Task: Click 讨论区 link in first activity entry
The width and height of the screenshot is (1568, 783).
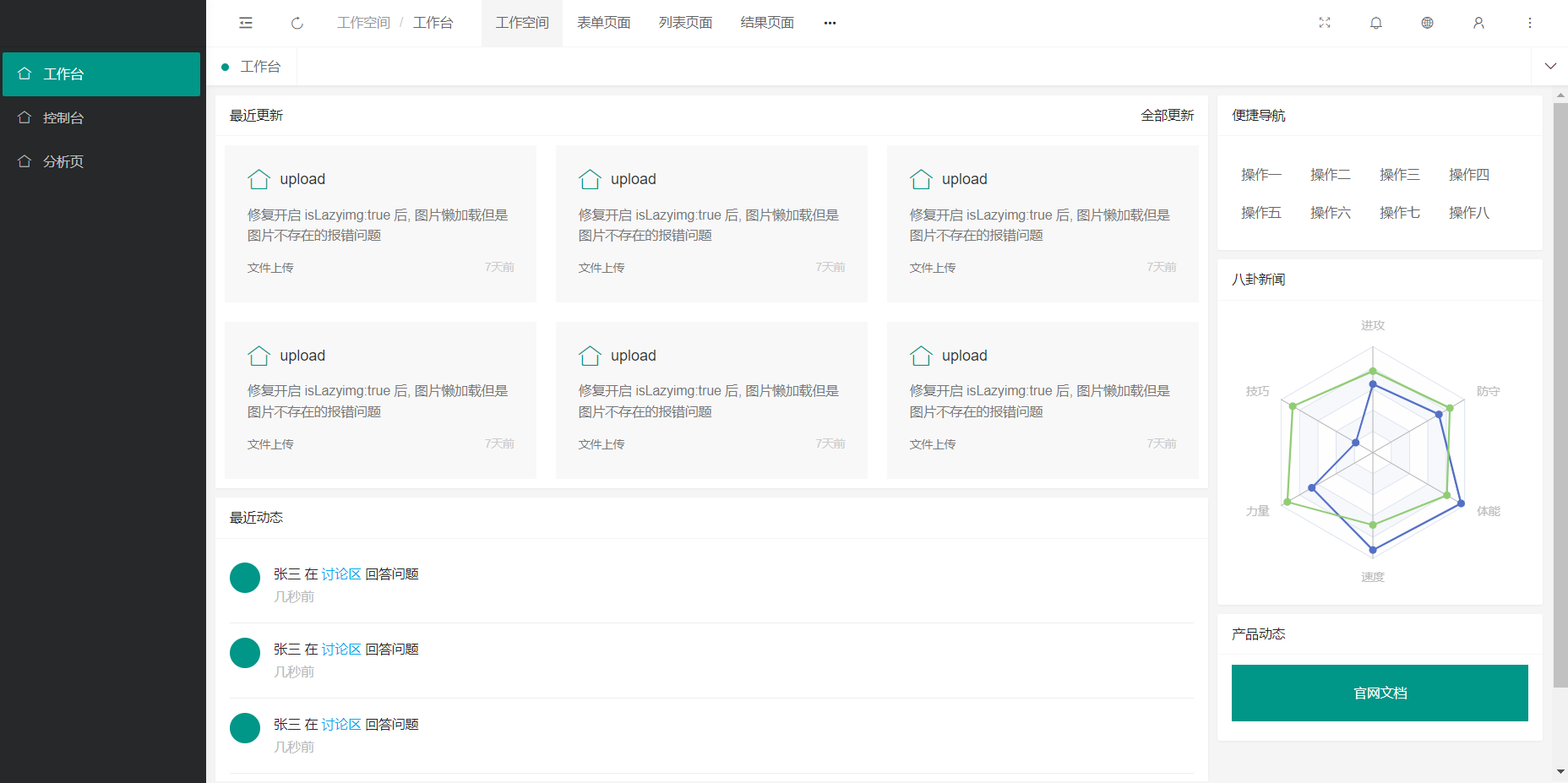Action: click(341, 574)
